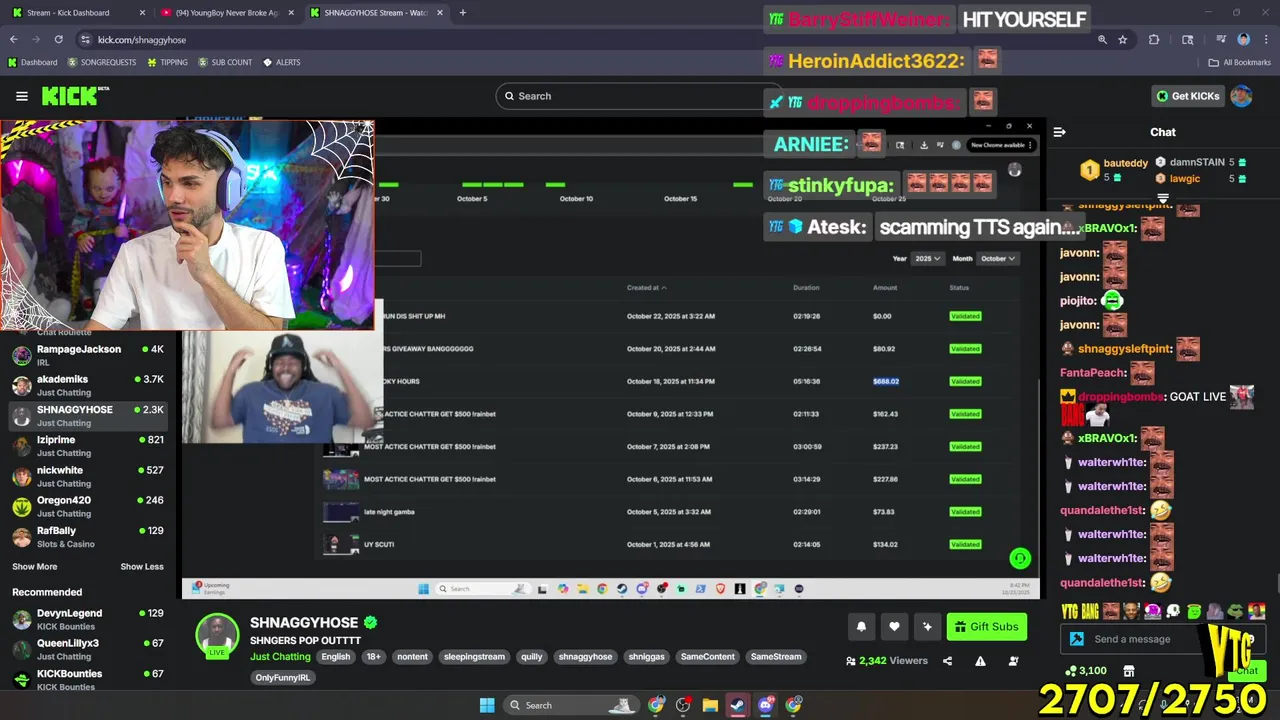
Task: Open Kick account profile avatar
Action: tap(1241, 96)
